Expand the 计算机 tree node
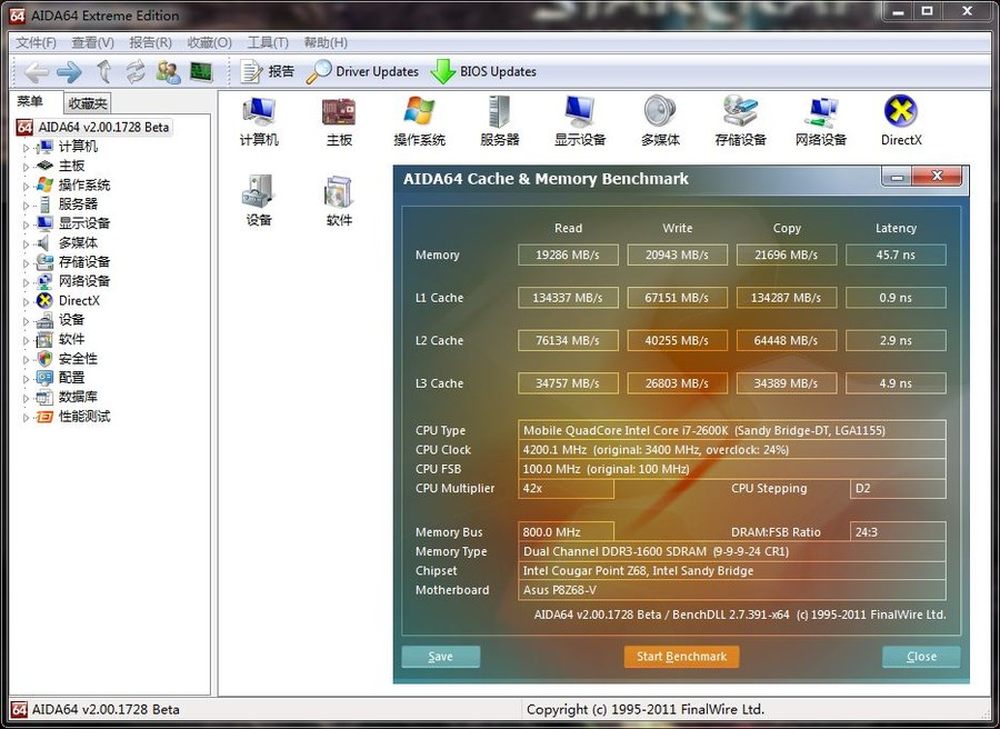The image size is (1000, 729). click(x=26, y=148)
